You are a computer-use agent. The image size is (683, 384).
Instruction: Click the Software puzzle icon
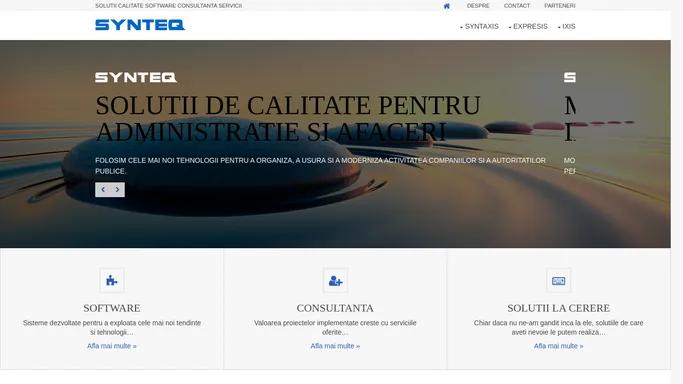pos(112,280)
